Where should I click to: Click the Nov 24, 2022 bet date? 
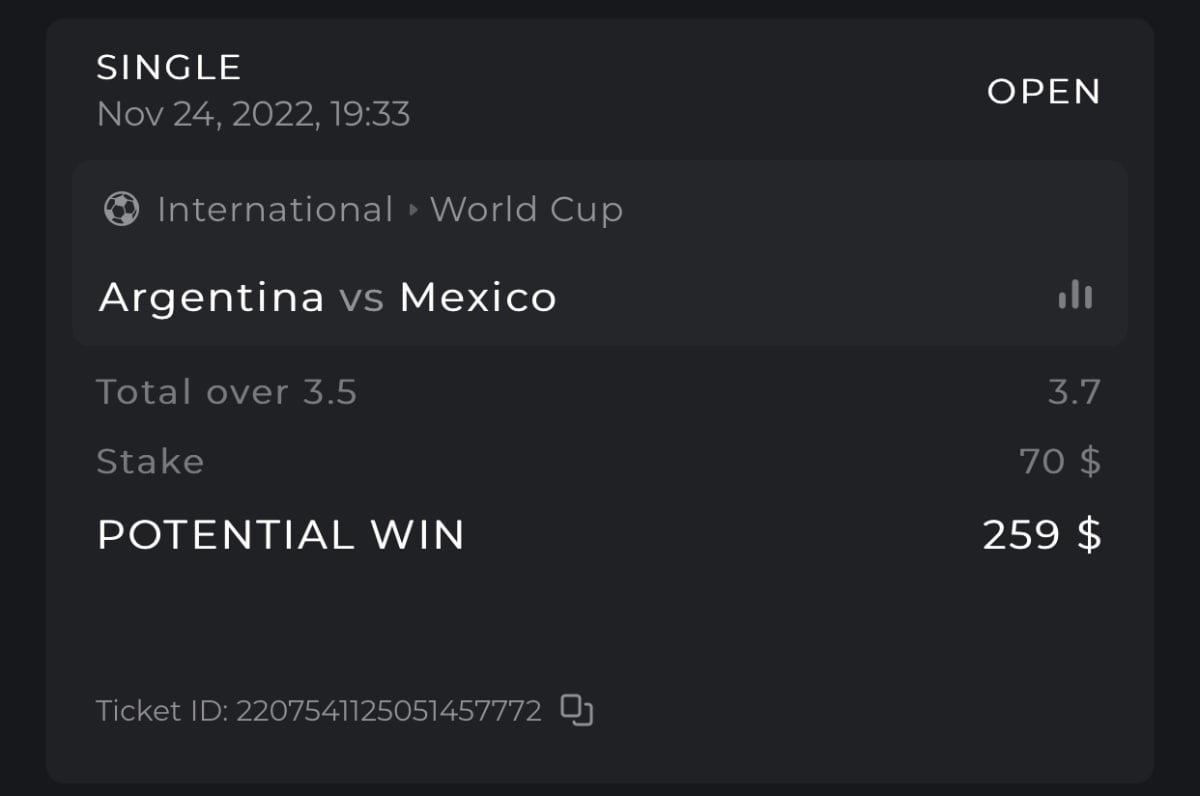click(253, 114)
